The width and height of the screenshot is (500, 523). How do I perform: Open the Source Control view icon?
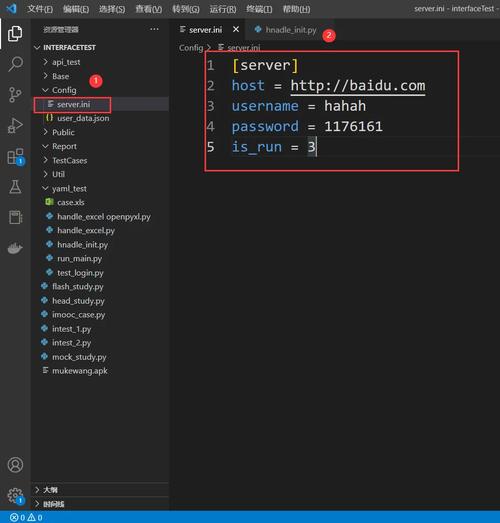click(15, 95)
